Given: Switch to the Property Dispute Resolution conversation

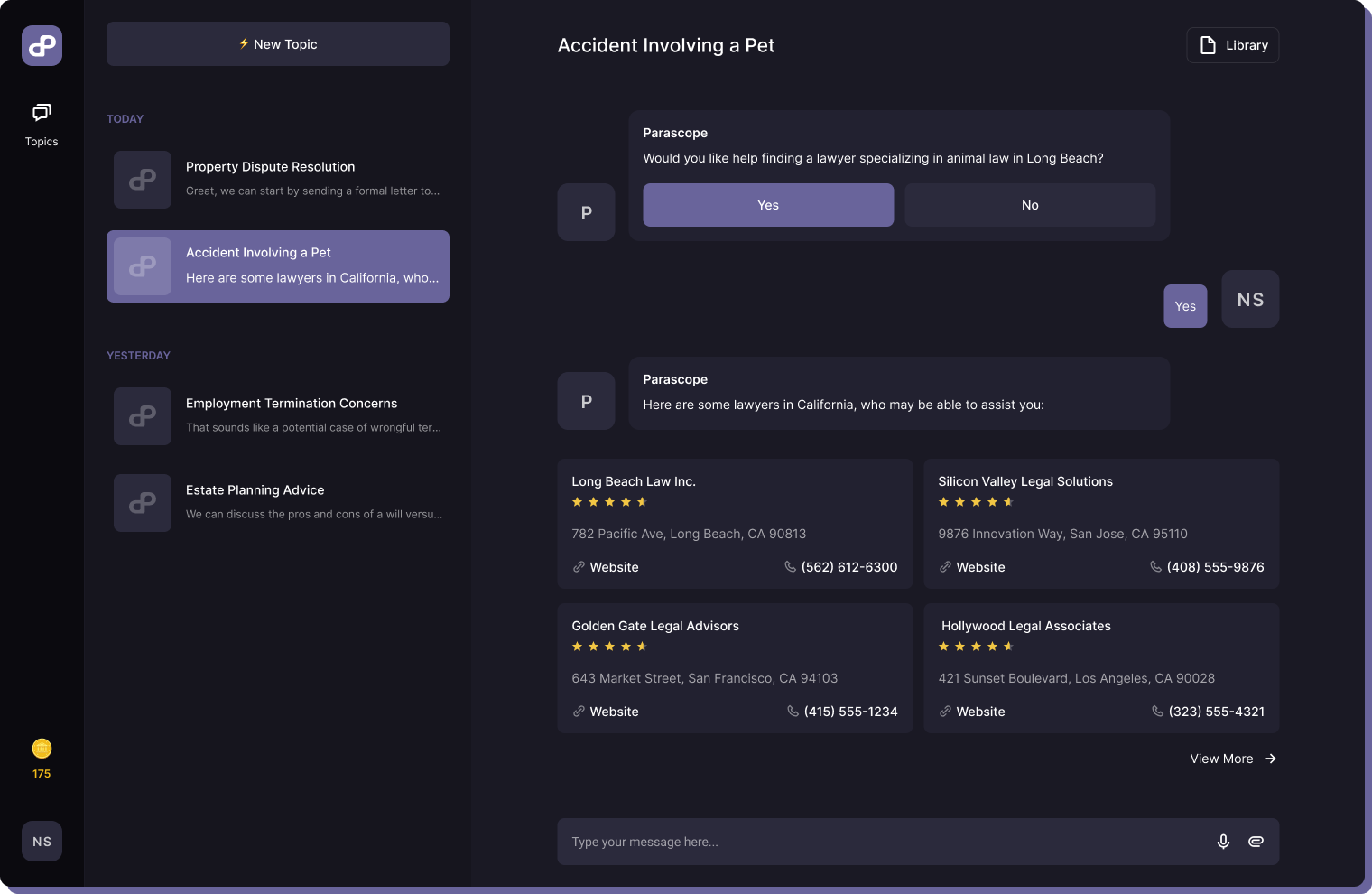Looking at the screenshot, I should tap(277, 179).
